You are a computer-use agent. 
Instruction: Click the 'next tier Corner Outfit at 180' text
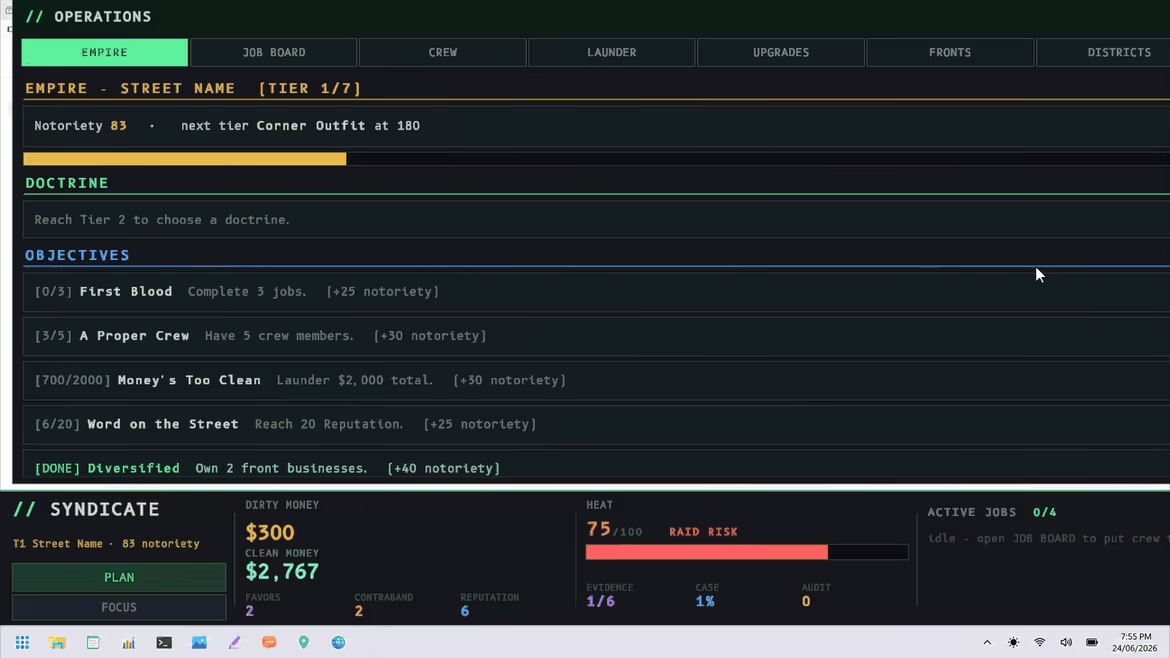(x=300, y=126)
